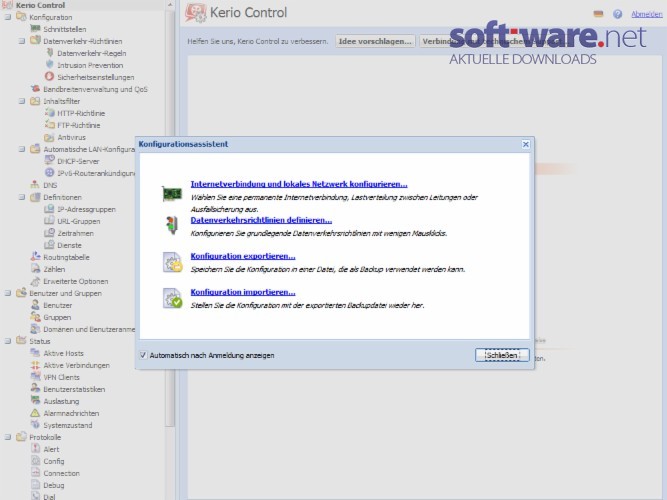Close the Konfigurationsassistent dialog
Screen dimensions: 667x500
(525, 144)
